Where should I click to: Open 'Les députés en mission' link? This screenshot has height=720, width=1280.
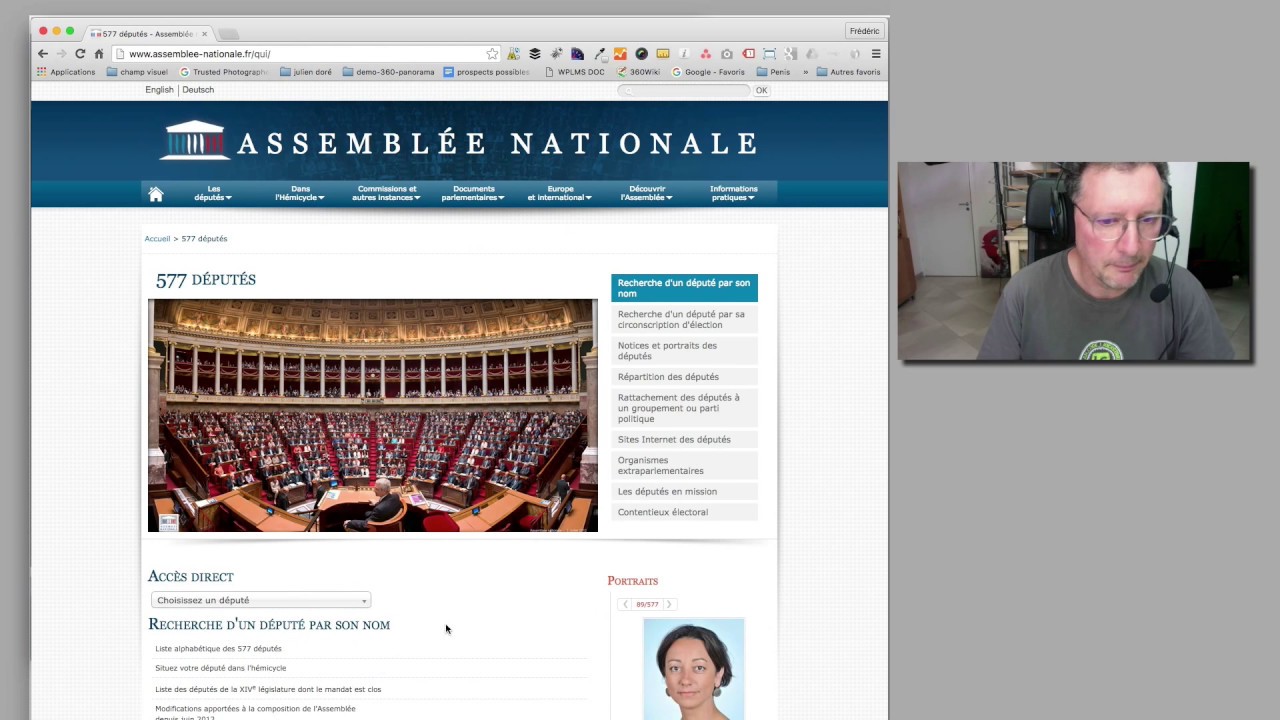(684, 491)
